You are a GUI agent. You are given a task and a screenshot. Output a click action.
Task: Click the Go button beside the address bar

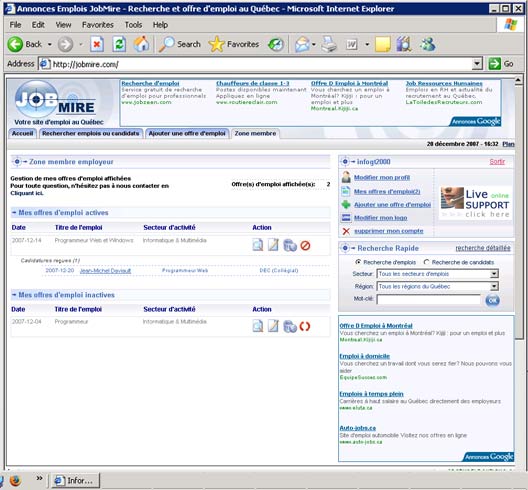tap(501, 64)
